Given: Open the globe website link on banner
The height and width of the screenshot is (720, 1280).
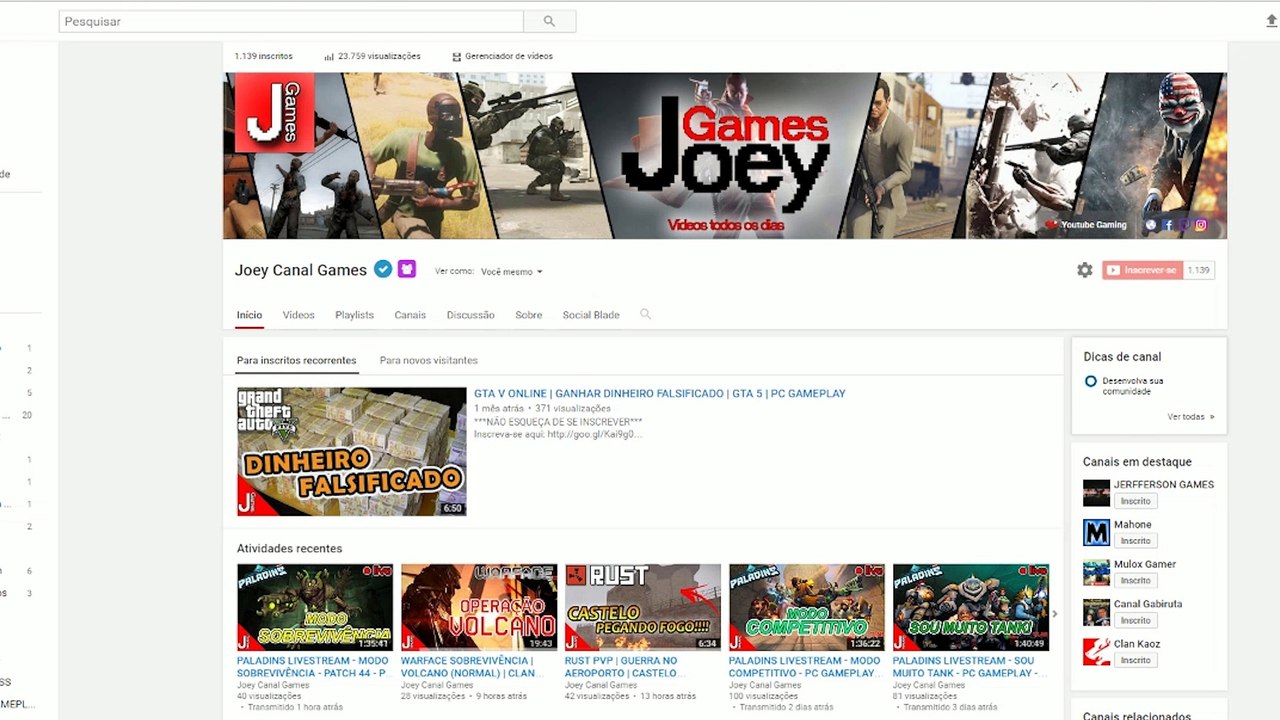Looking at the screenshot, I should pyautogui.click(x=1151, y=225).
